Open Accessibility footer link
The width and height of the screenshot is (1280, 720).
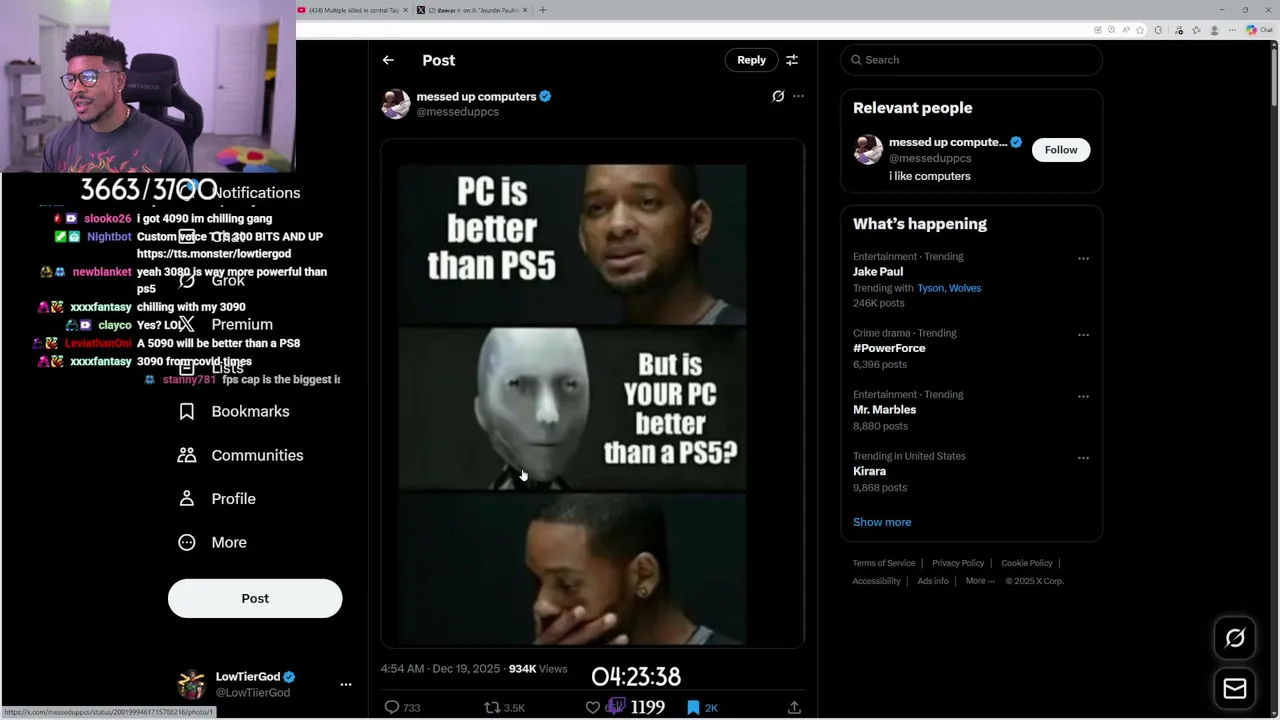click(x=877, y=581)
